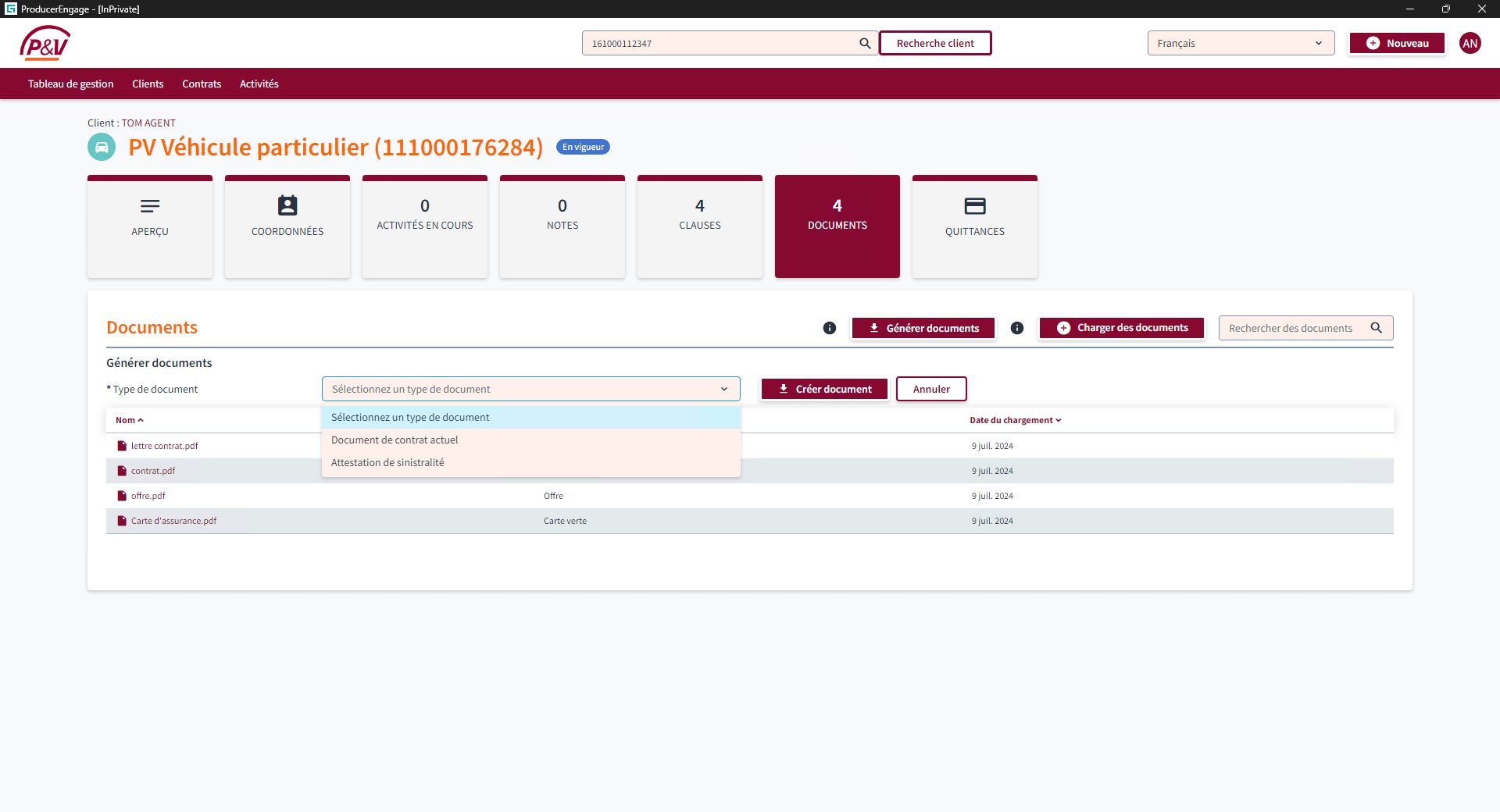Click the Nouveau button

tap(1397, 43)
